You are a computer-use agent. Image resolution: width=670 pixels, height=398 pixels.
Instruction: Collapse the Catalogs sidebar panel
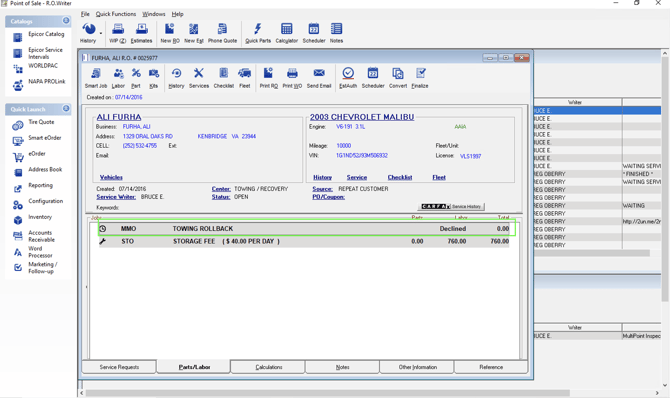pos(66,21)
